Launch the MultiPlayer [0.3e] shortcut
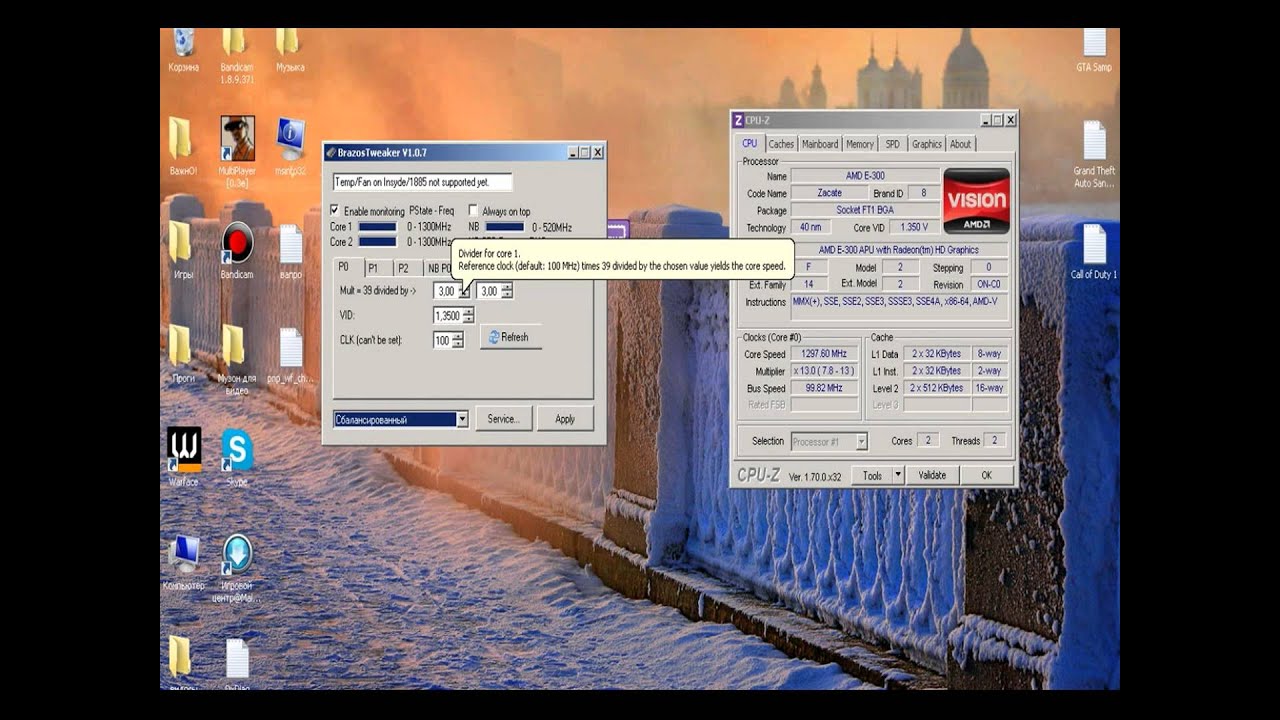1280x720 pixels. pyautogui.click(x=237, y=138)
